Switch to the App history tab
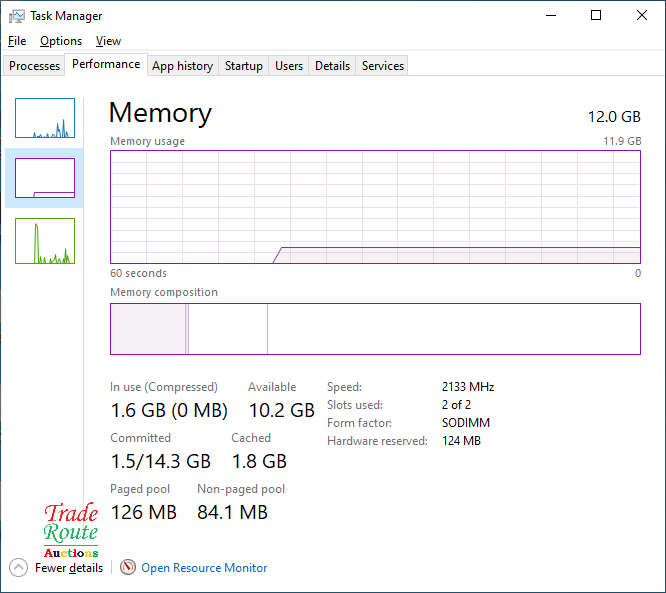This screenshot has width=666, height=593. [x=182, y=66]
